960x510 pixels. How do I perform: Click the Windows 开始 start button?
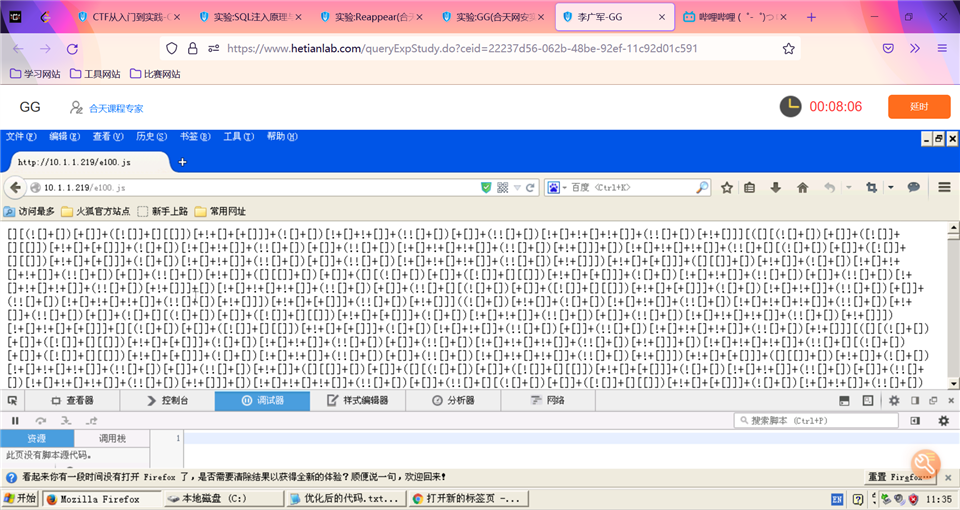tap(20, 498)
